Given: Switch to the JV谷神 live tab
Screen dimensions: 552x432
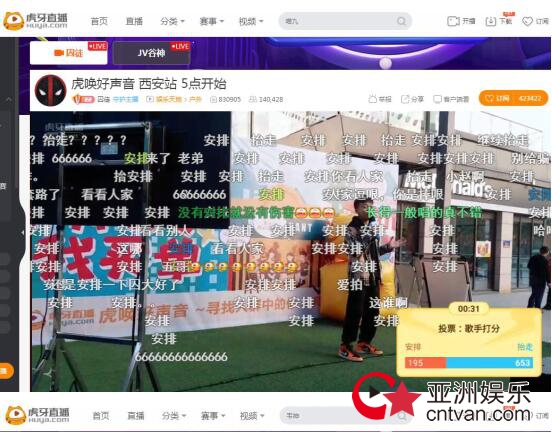Looking at the screenshot, I should (x=151, y=53).
